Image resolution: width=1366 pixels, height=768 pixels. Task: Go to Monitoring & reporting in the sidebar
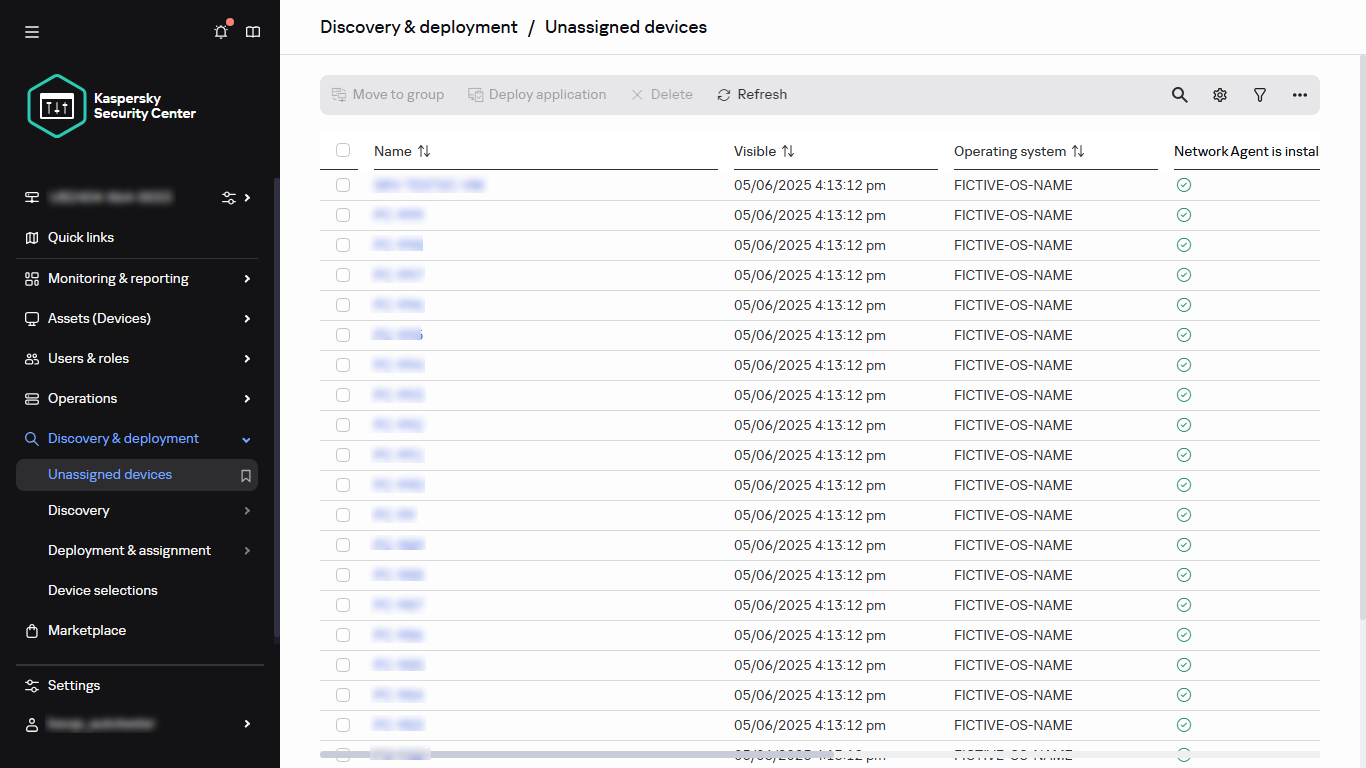[x=118, y=278]
